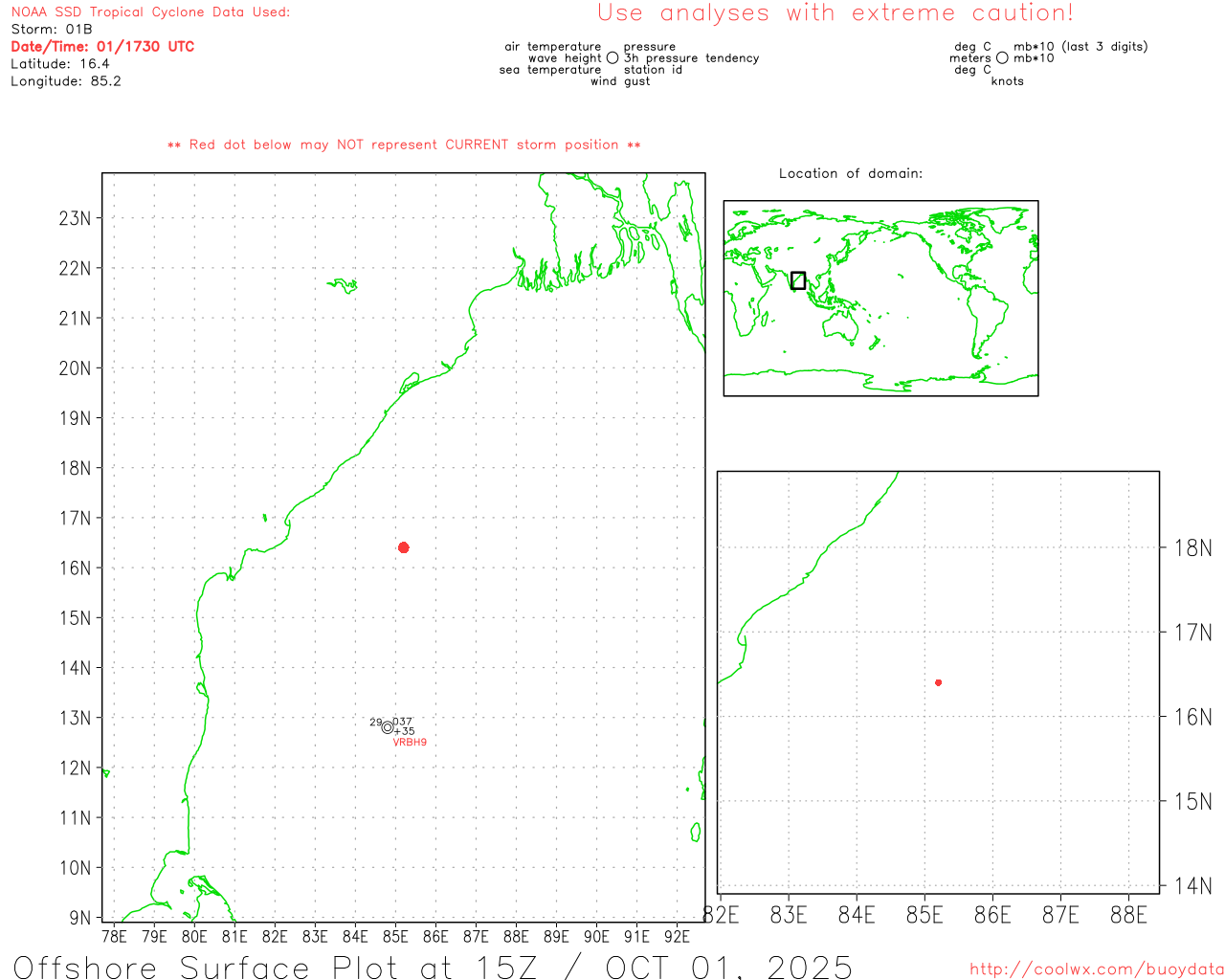The image size is (1225, 980).
Task: Click the red storm dot on zoomed inset map
Action: 939,682
